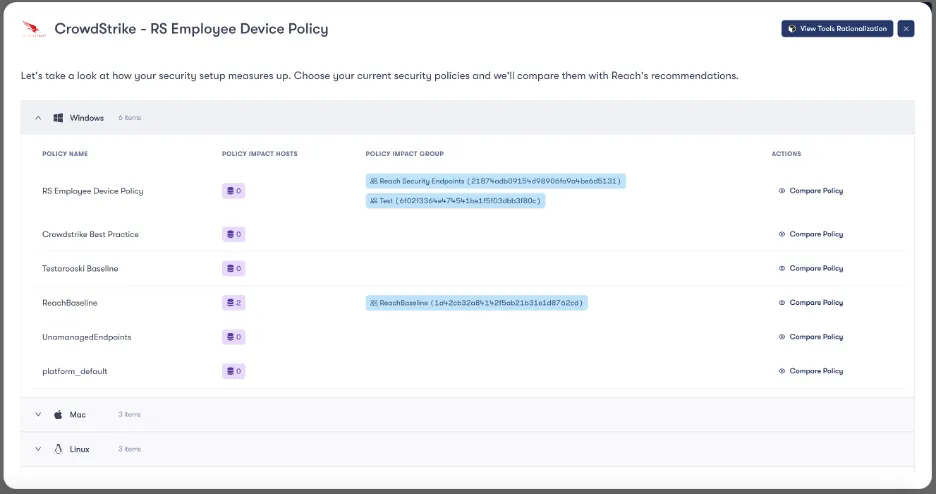Compare Policy for ReachBaseline row
Viewport: 936px width, 494px height.
click(x=811, y=302)
